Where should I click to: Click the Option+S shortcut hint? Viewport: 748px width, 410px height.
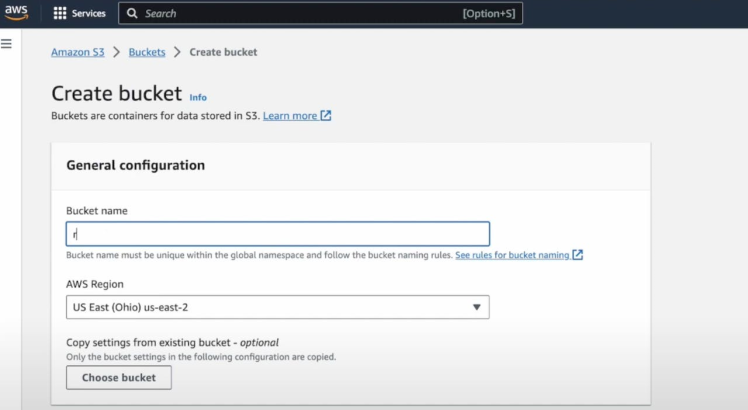pyautogui.click(x=489, y=14)
